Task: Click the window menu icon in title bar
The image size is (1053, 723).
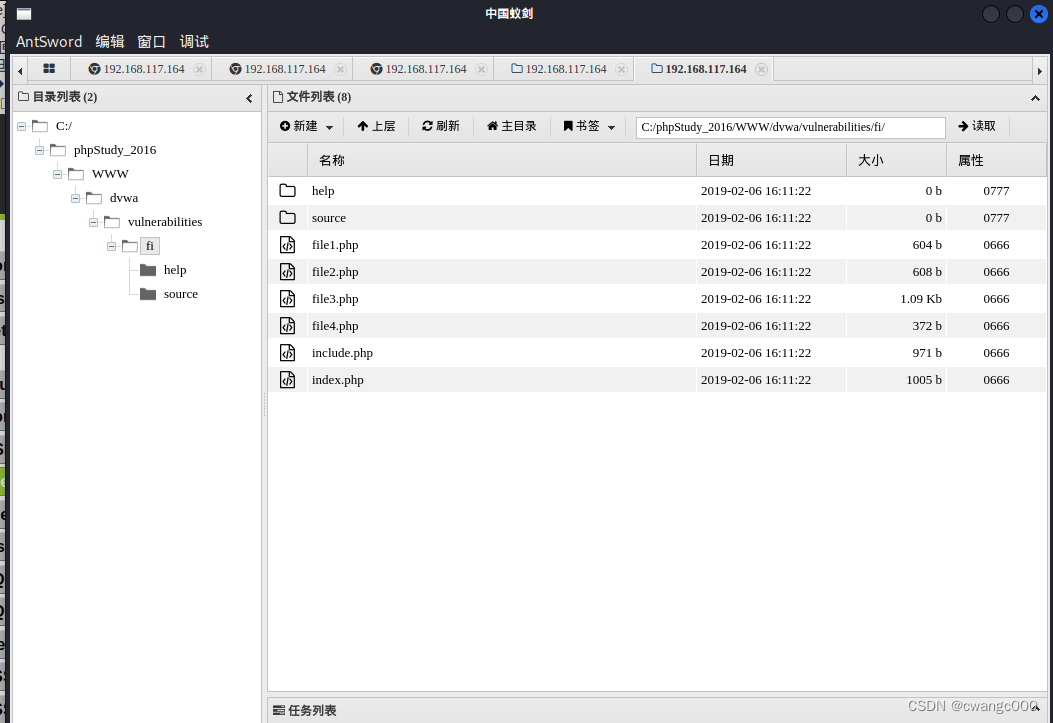Action: (x=24, y=14)
